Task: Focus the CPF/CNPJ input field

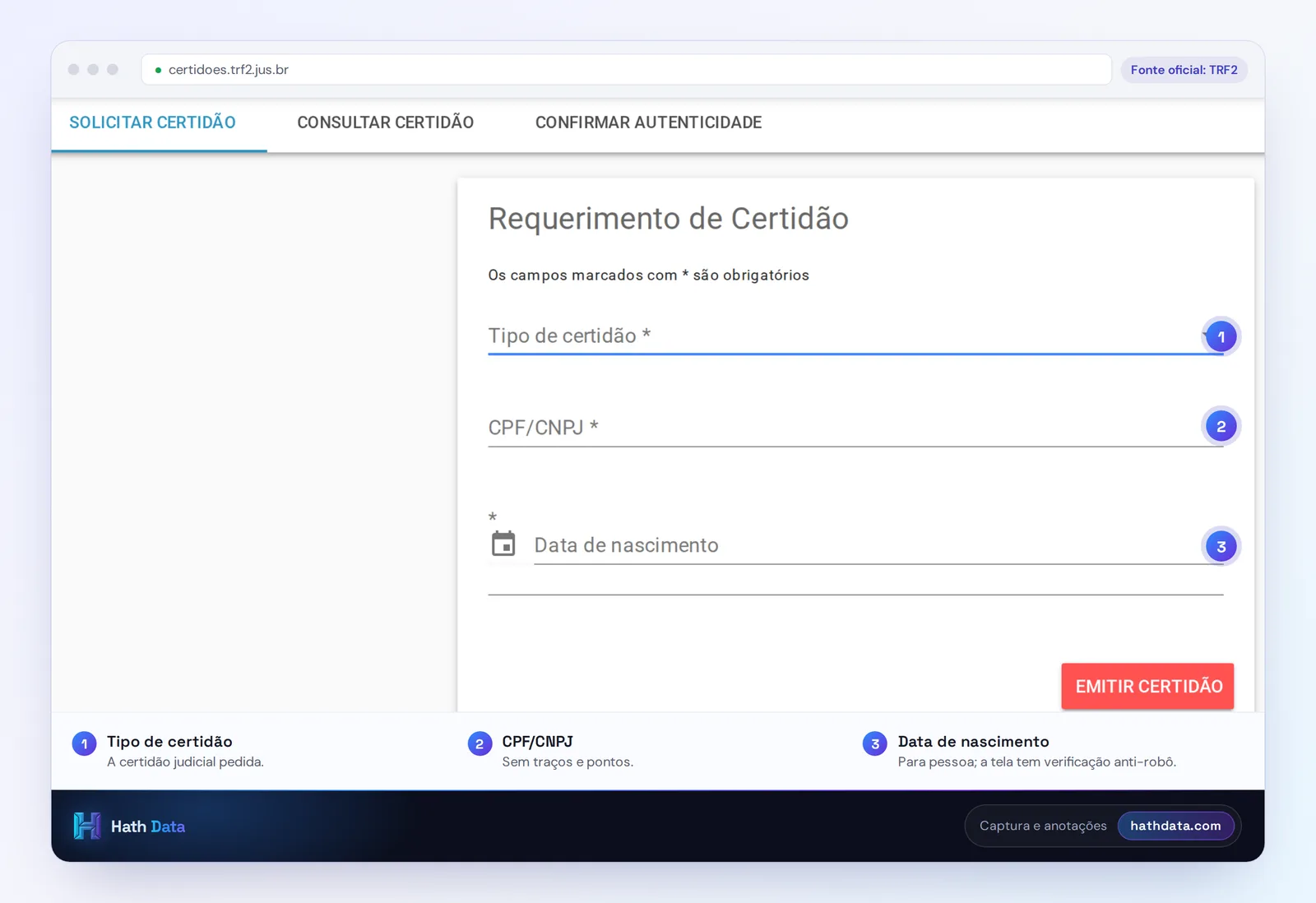Action: 855,428
